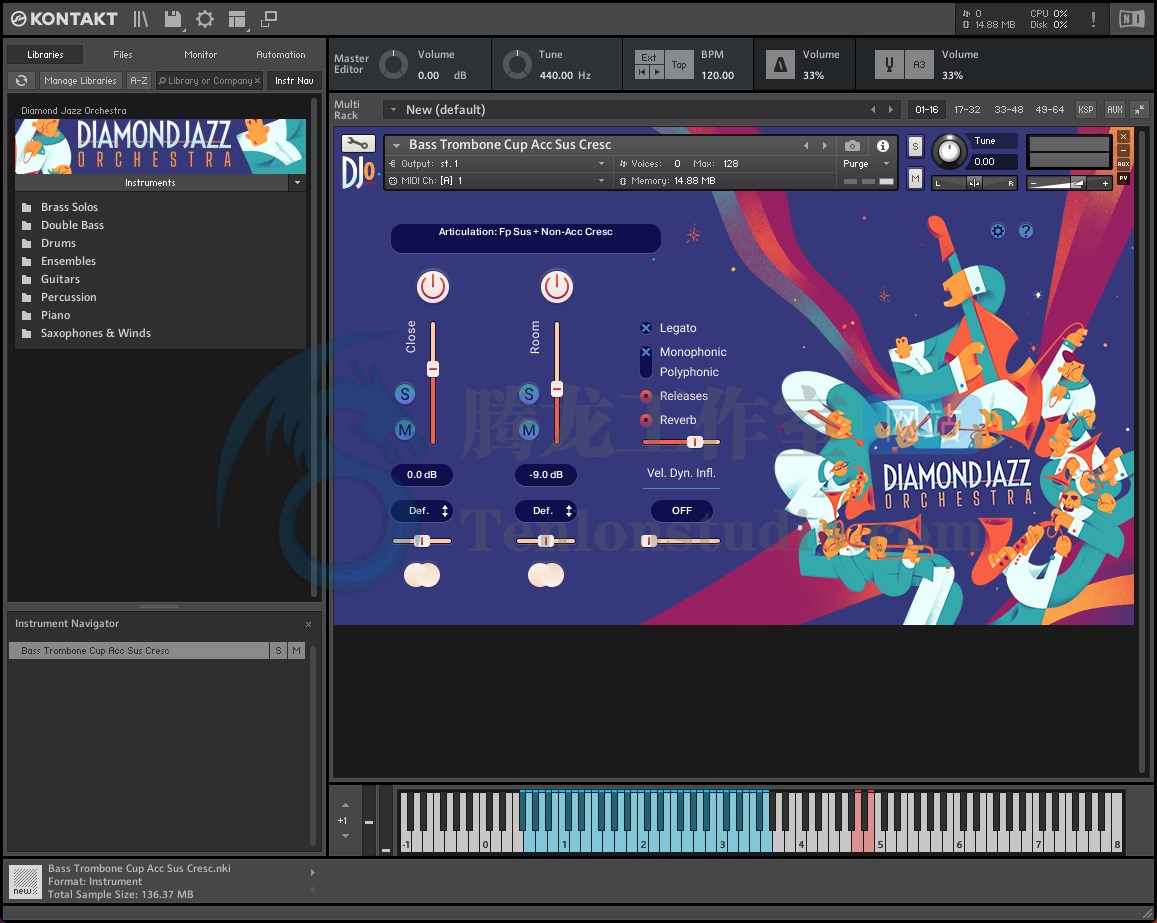The image size is (1157, 923).
Task: Click the NI logo at top right
Action: click(x=1131, y=19)
